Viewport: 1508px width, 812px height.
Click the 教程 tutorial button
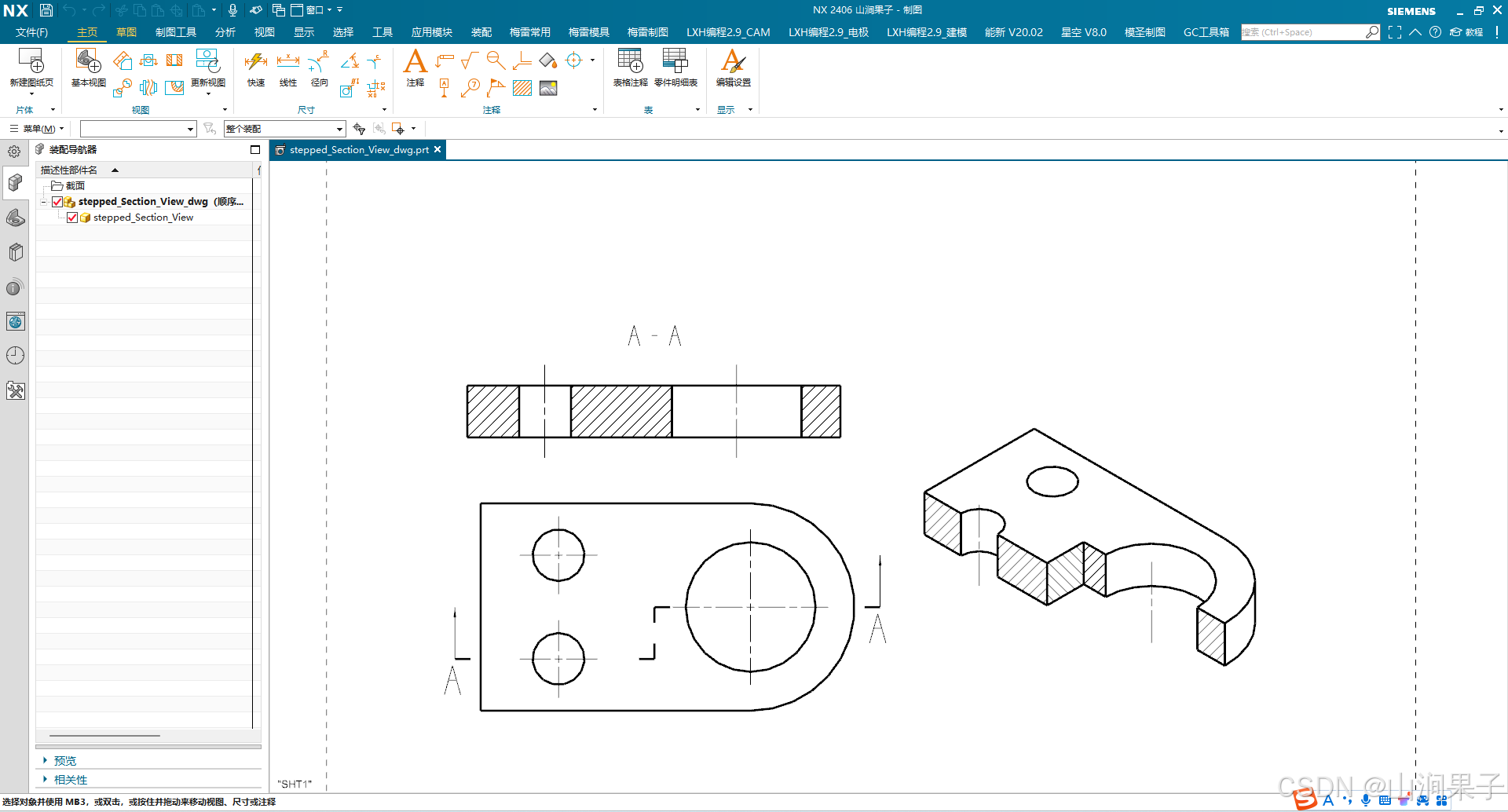pos(1467,32)
